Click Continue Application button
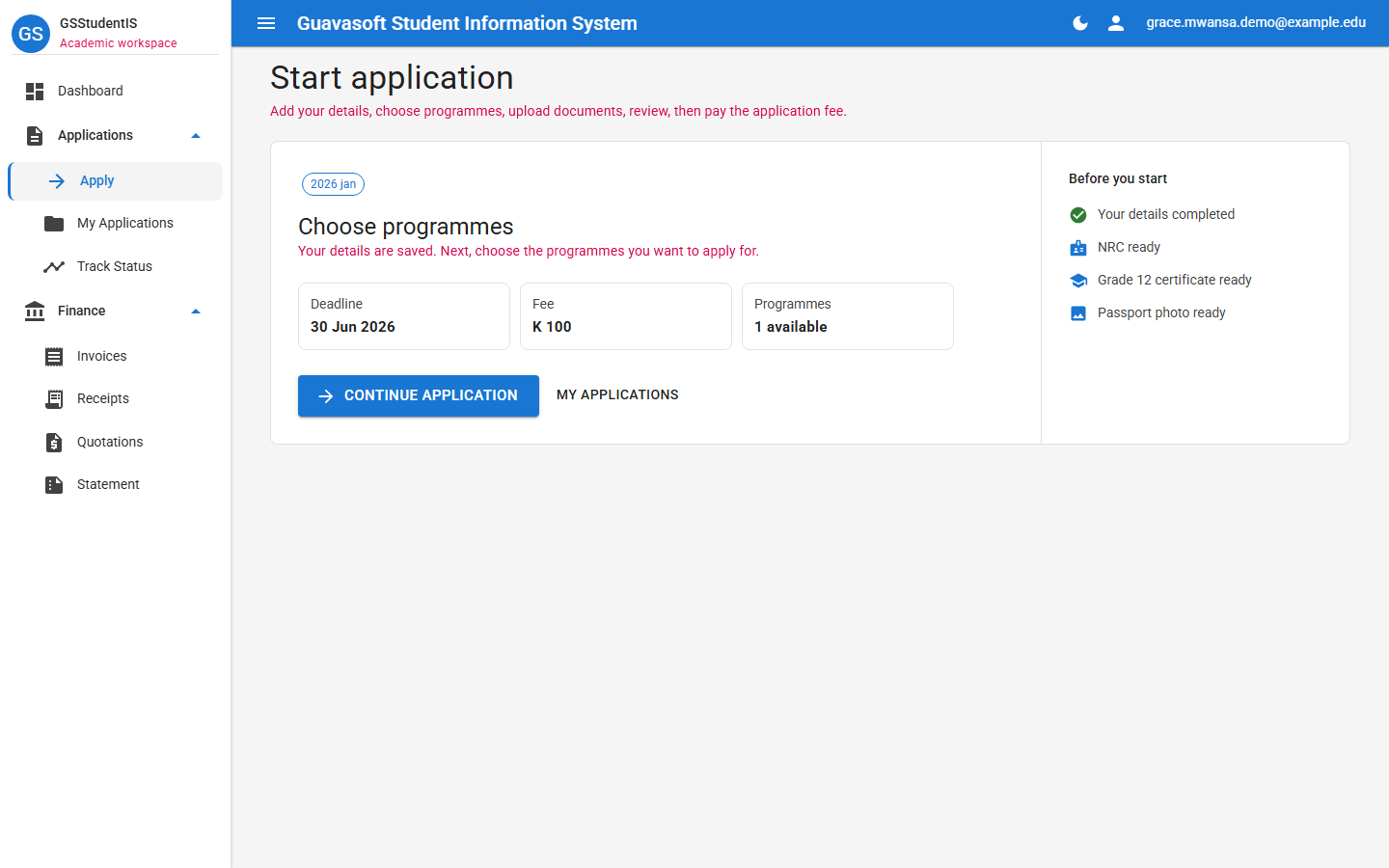Screen dimensions: 1389x868 [419, 396]
